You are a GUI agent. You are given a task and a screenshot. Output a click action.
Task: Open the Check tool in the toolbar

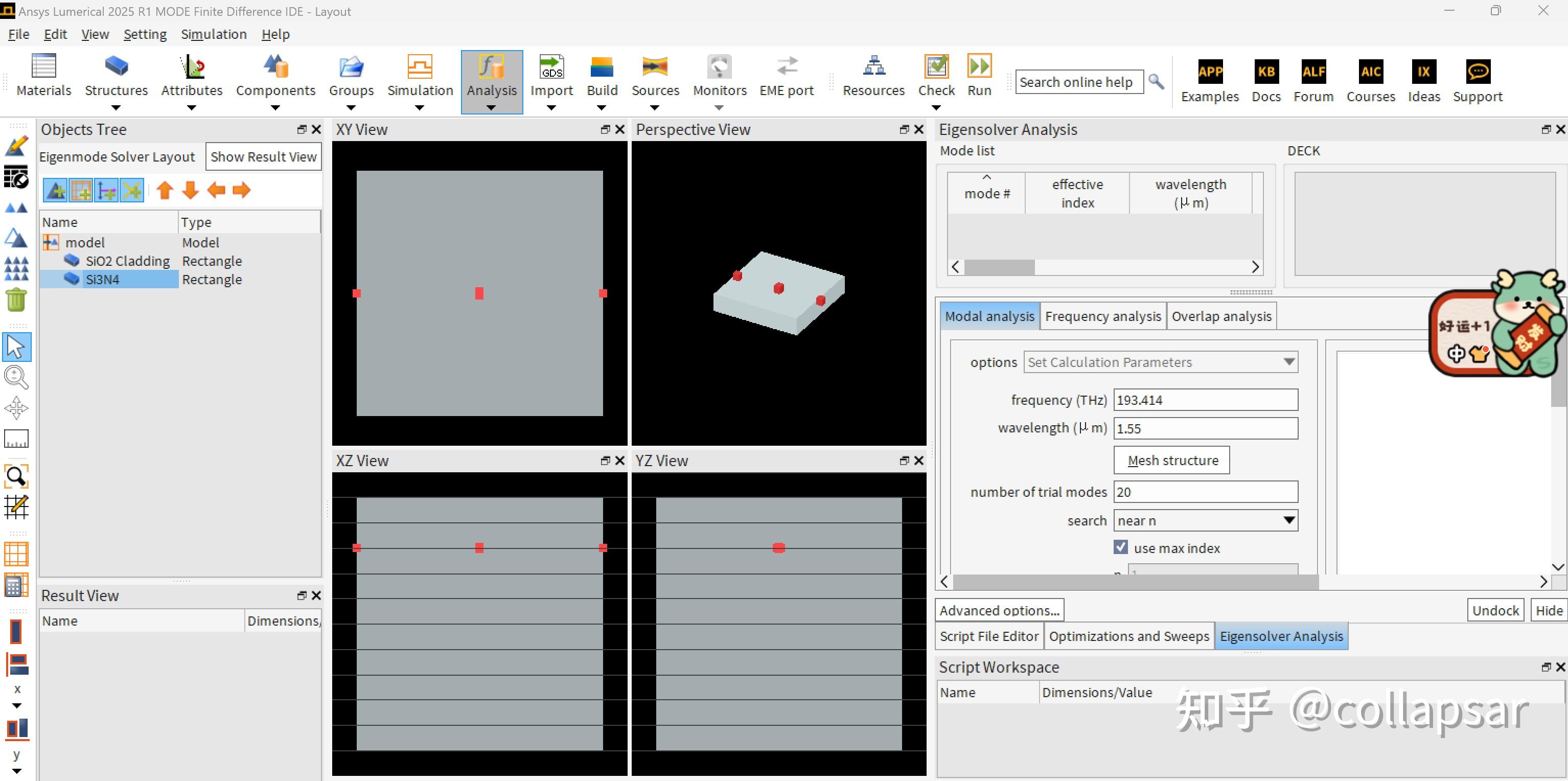click(936, 74)
